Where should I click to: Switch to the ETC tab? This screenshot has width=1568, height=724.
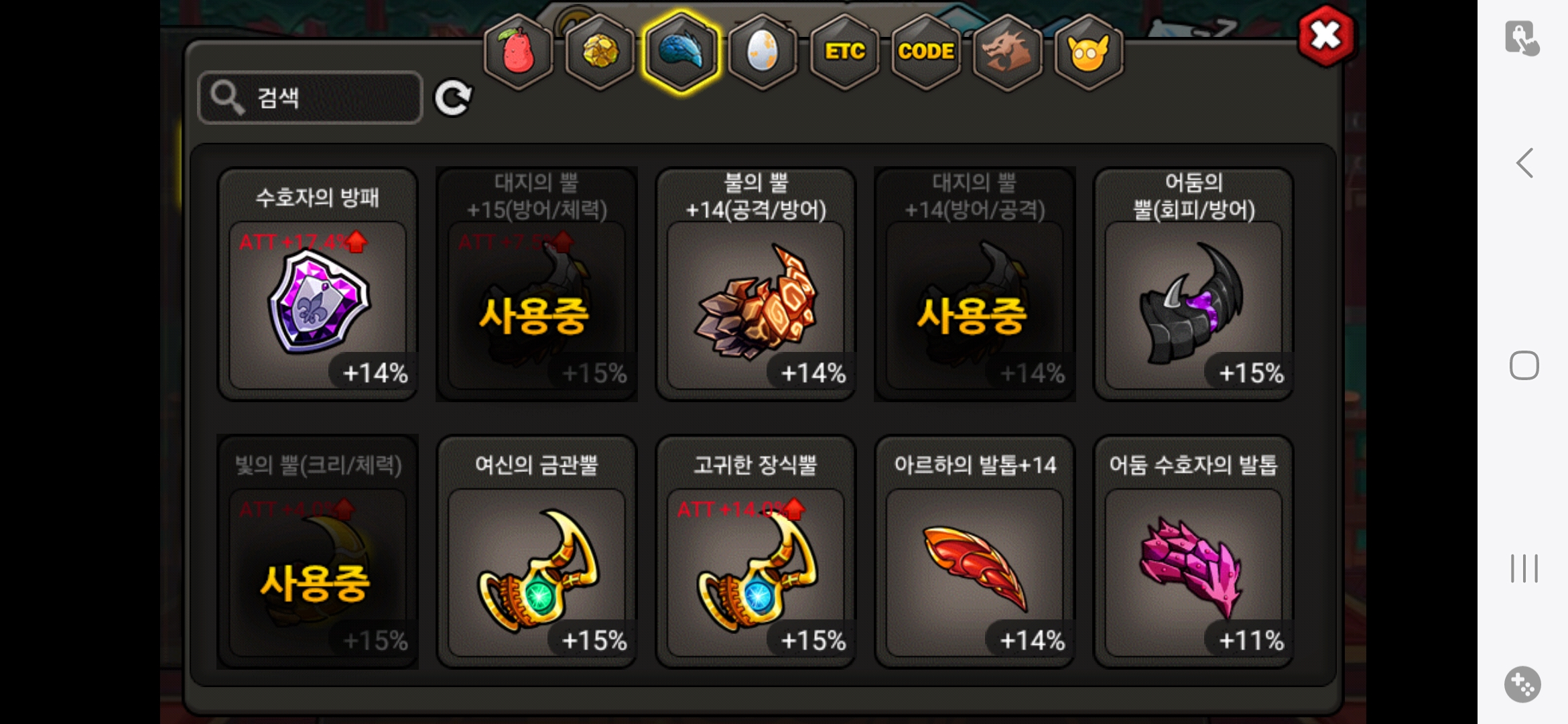[844, 52]
